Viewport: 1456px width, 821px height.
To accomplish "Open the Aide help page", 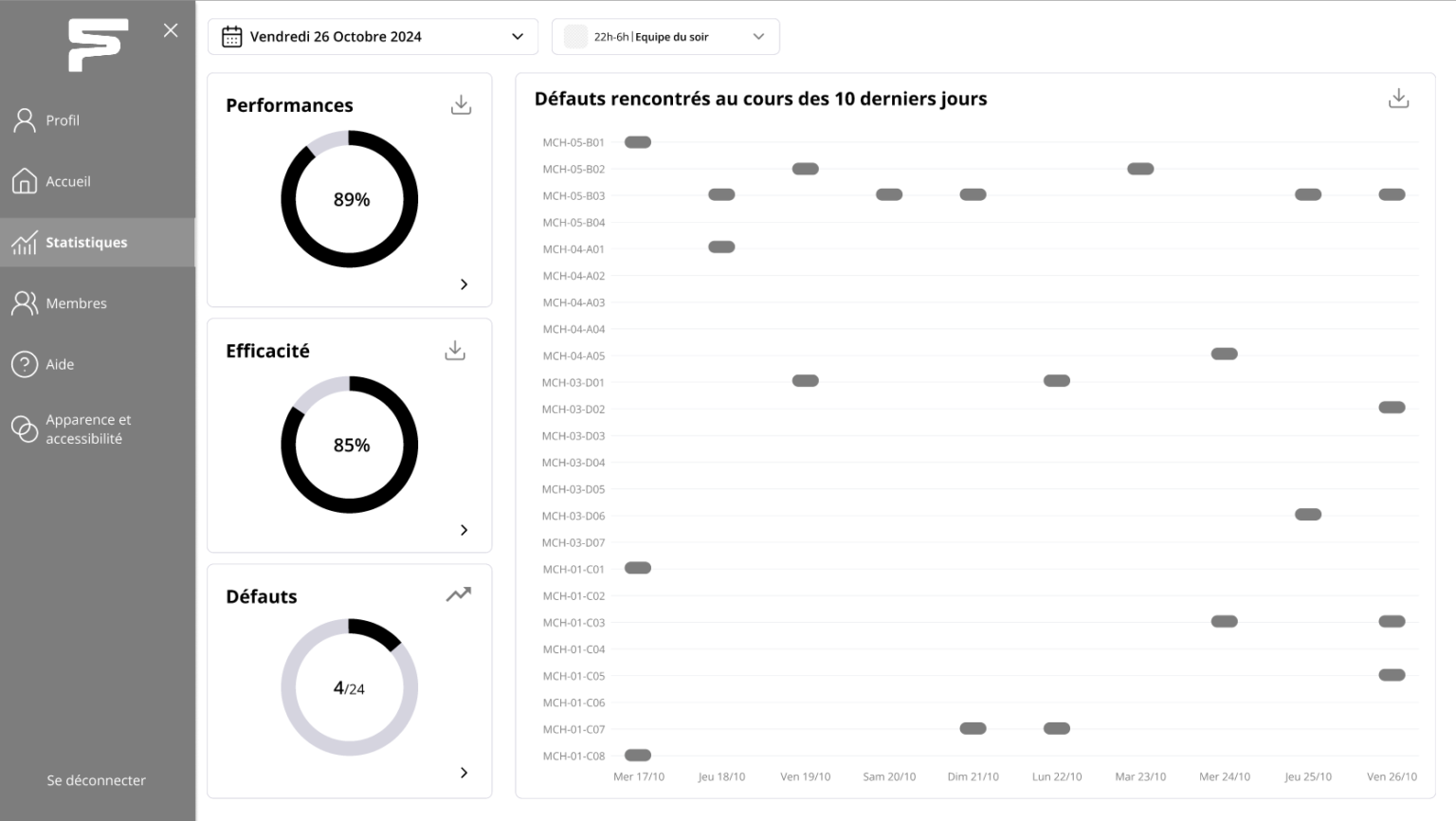I will click(x=60, y=364).
